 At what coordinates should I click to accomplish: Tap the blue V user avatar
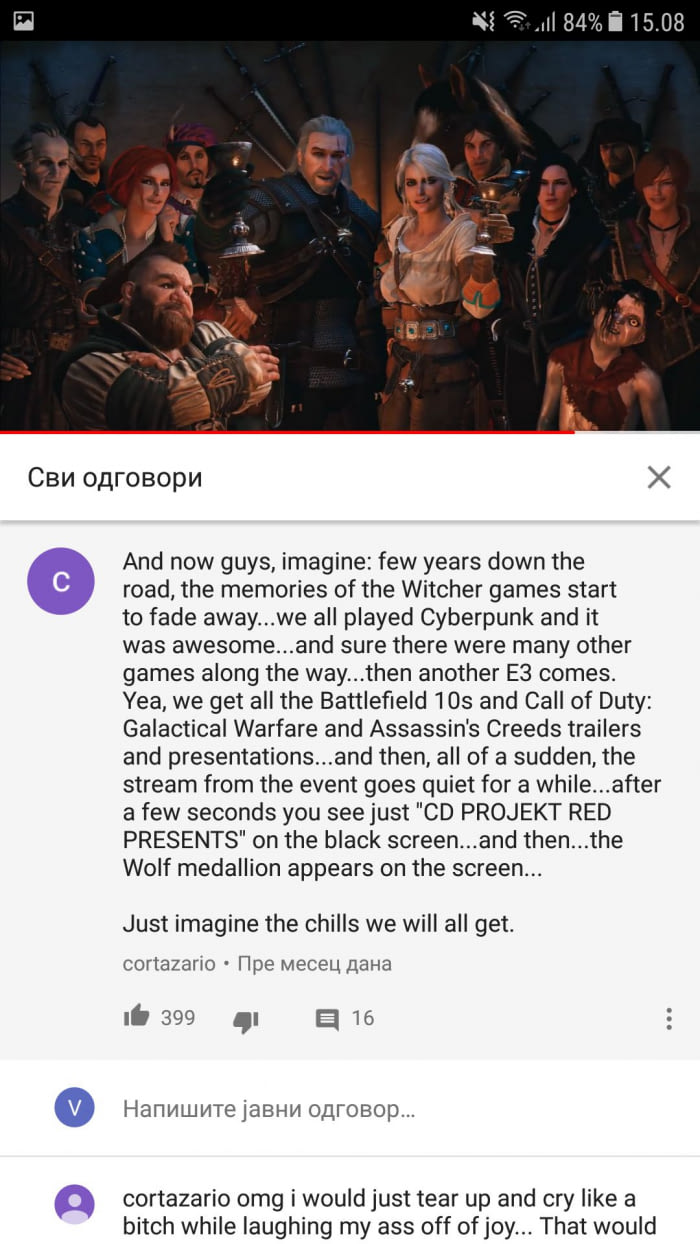click(75, 1107)
